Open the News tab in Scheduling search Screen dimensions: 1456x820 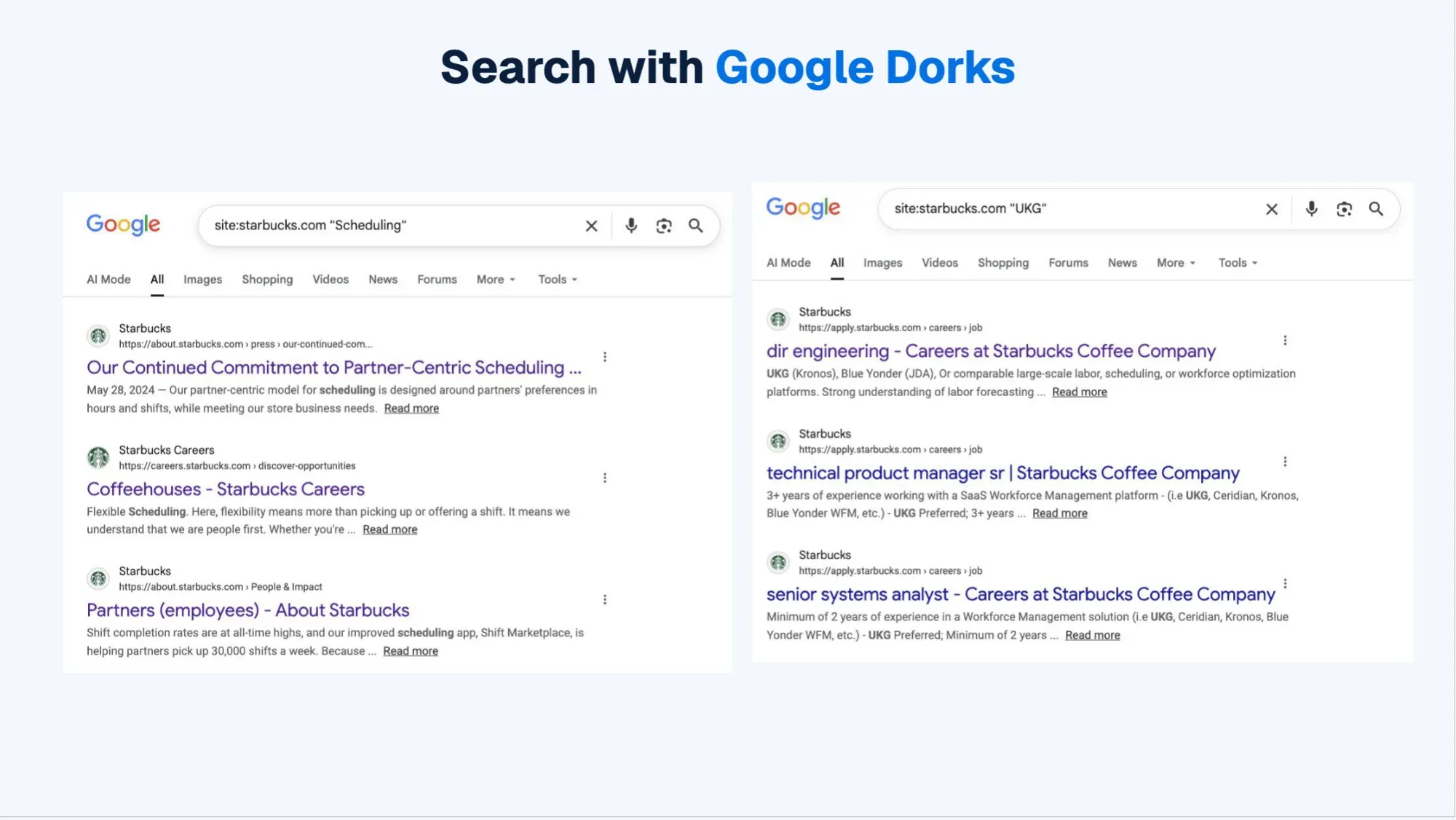pyautogui.click(x=383, y=280)
